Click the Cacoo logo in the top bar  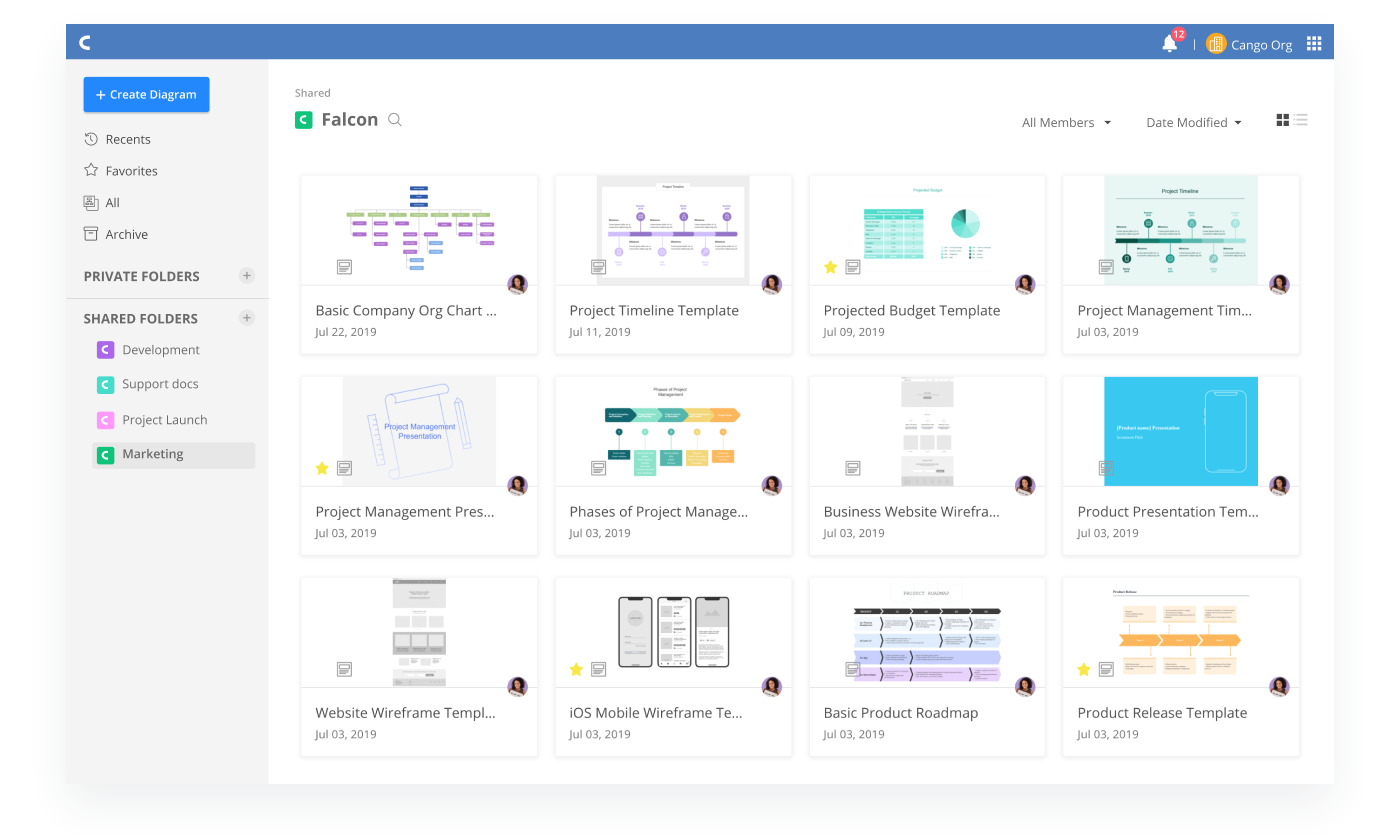pos(85,42)
